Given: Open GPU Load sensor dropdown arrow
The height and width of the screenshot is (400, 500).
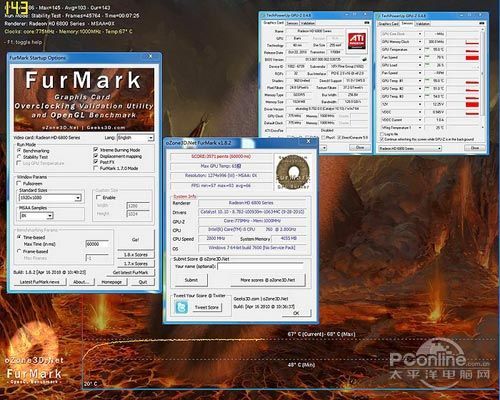Looking at the screenshot, I should 420,65.
